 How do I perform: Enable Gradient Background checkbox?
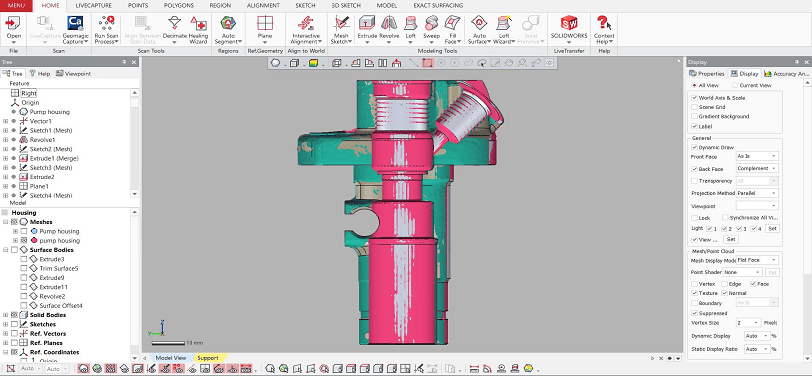(694, 116)
